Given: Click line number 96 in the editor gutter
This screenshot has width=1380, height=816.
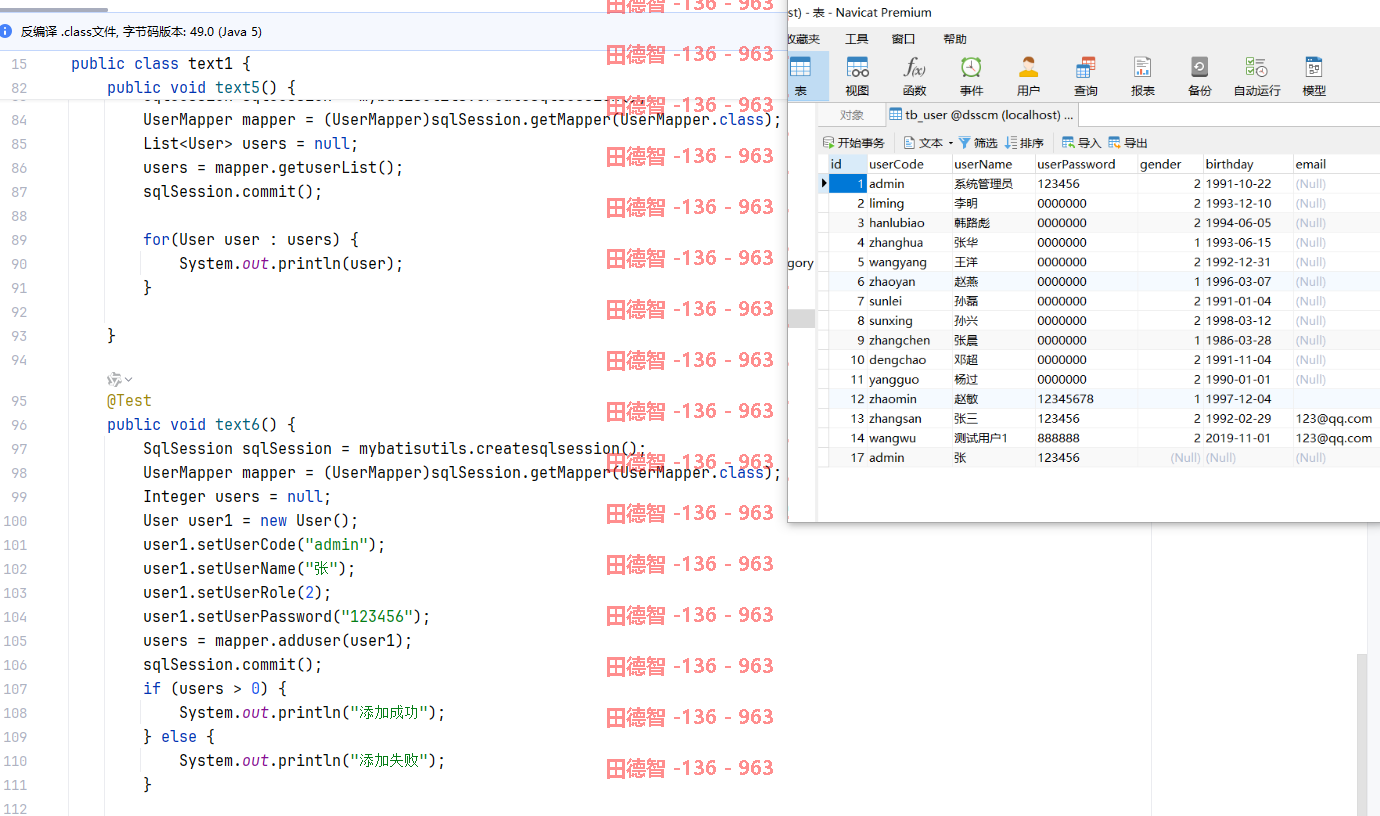Looking at the screenshot, I should (19, 424).
